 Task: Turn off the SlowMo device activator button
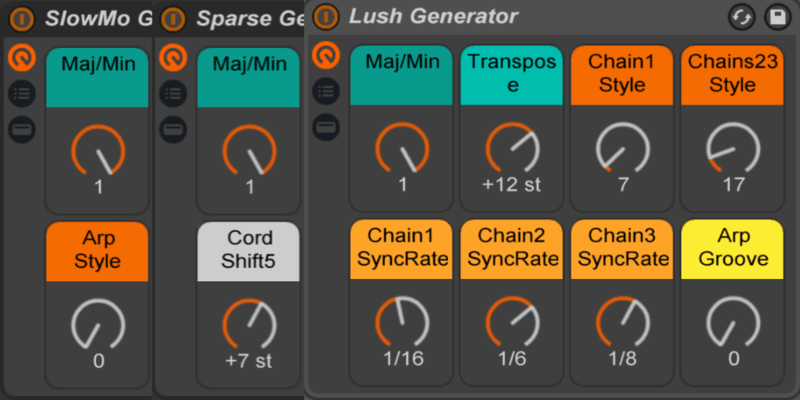coord(21,19)
